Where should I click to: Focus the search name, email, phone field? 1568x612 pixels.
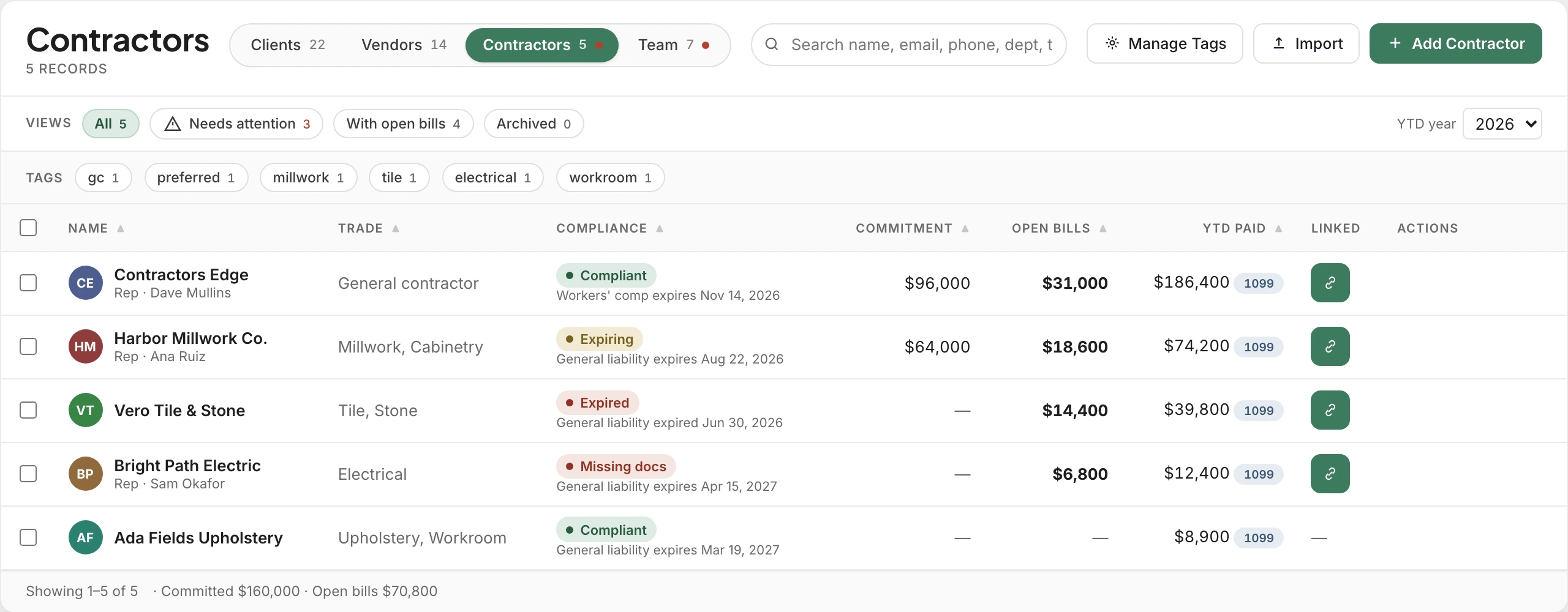[x=908, y=44]
